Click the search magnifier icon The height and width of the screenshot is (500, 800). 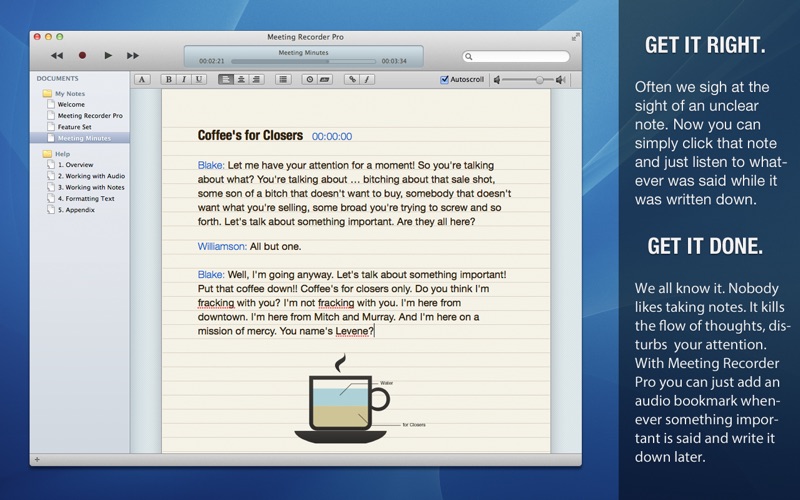469,57
